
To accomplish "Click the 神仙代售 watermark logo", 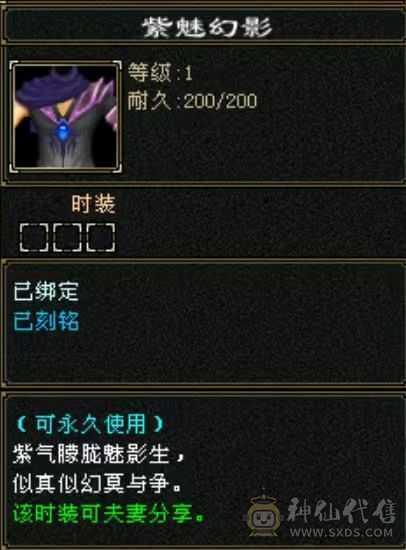I will pos(341,511).
